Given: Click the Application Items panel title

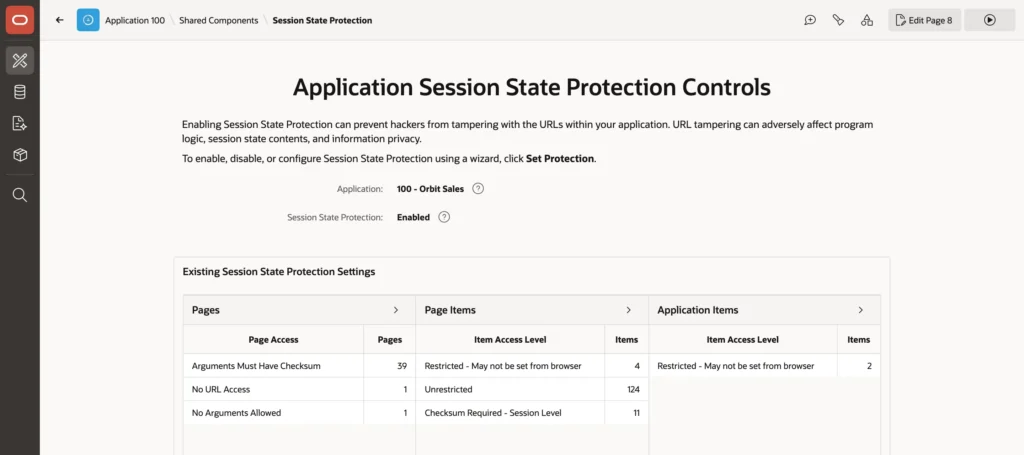Looking at the screenshot, I should click(697, 310).
